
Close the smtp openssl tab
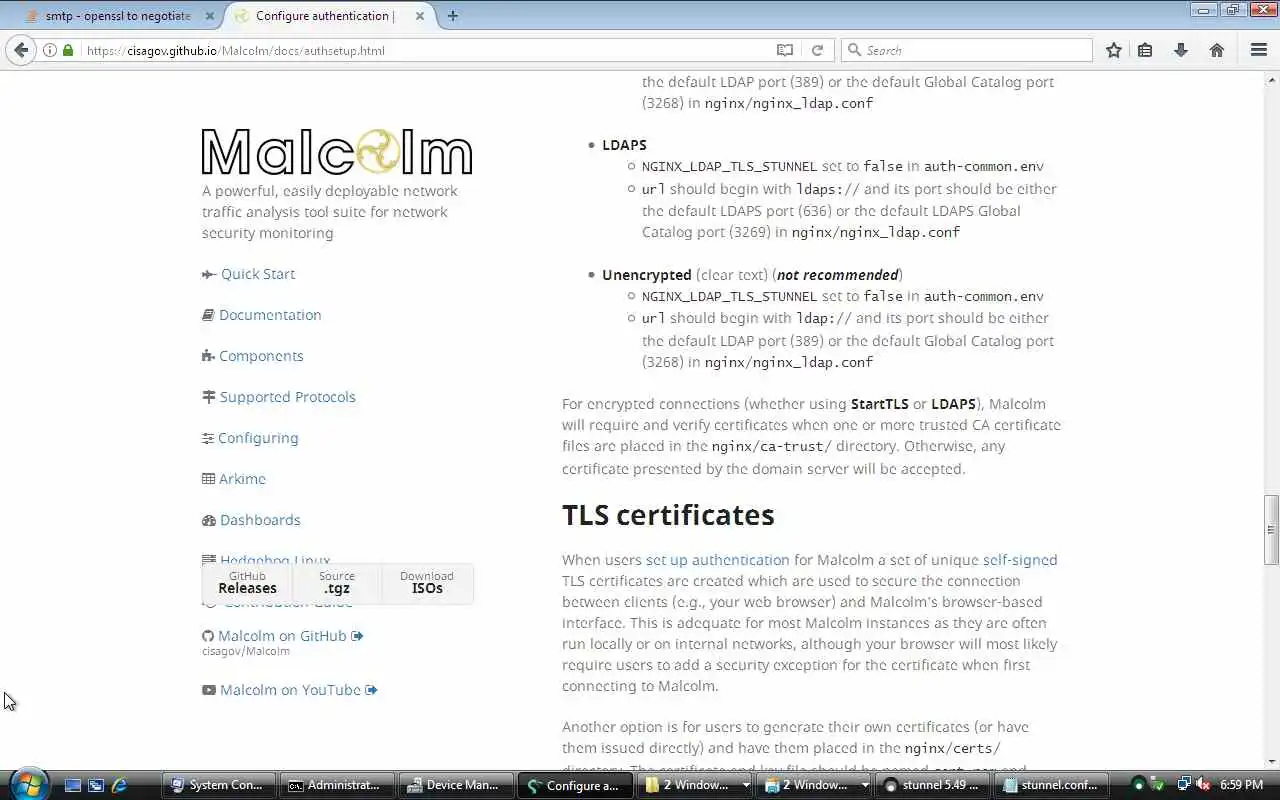tap(208, 16)
